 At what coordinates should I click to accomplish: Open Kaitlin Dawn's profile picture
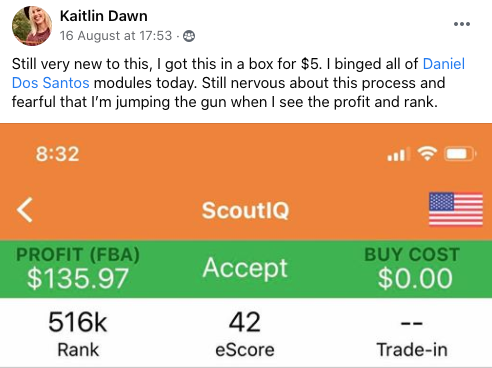(32, 25)
